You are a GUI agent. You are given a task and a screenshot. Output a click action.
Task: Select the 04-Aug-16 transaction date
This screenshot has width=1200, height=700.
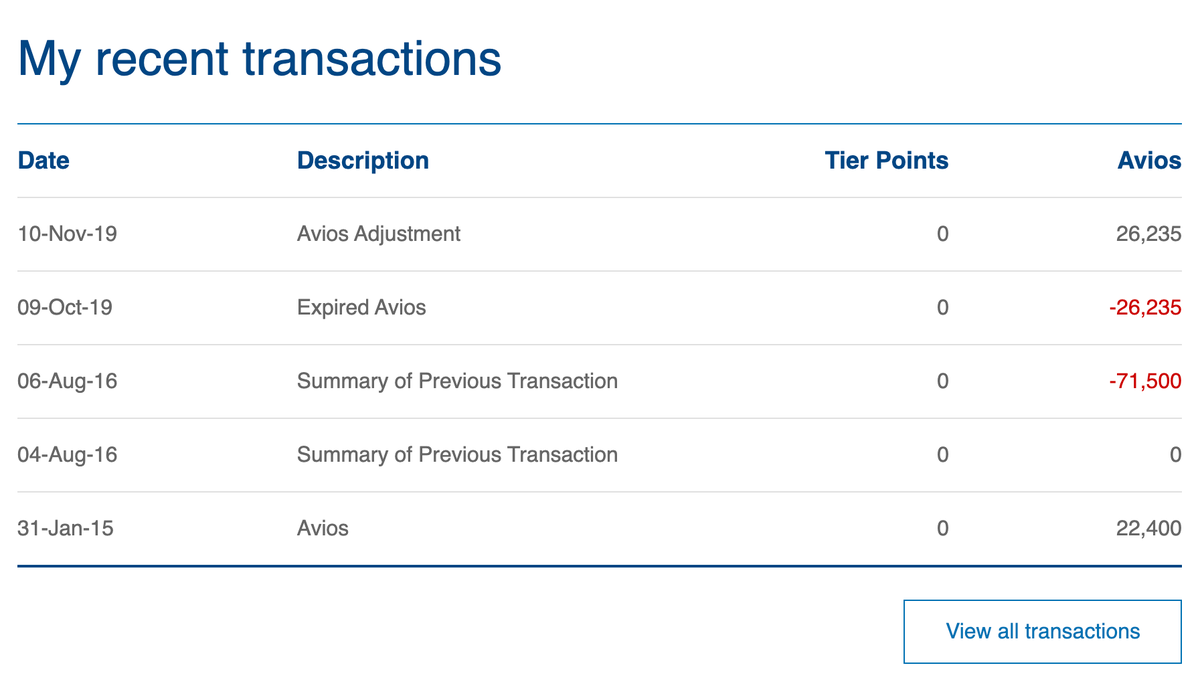[67, 455]
